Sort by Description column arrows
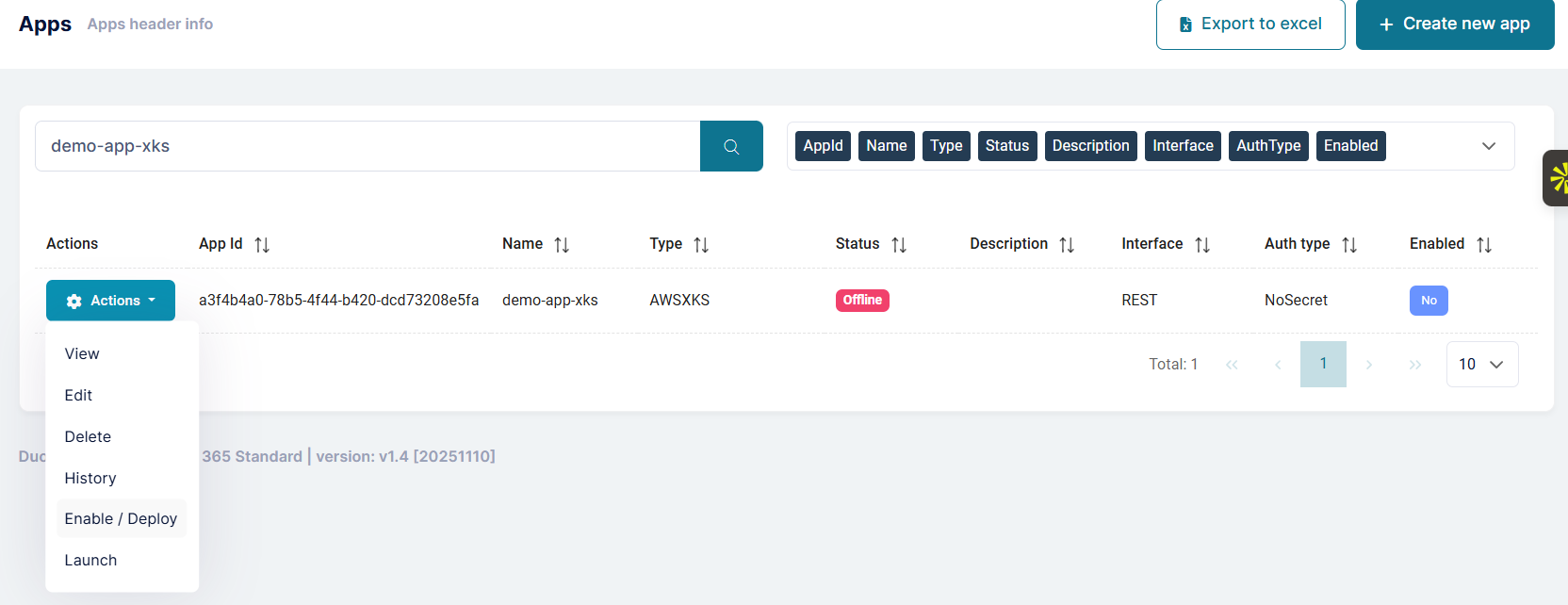This screenshot has height=605, width=1568. [x=1067, y=245]
